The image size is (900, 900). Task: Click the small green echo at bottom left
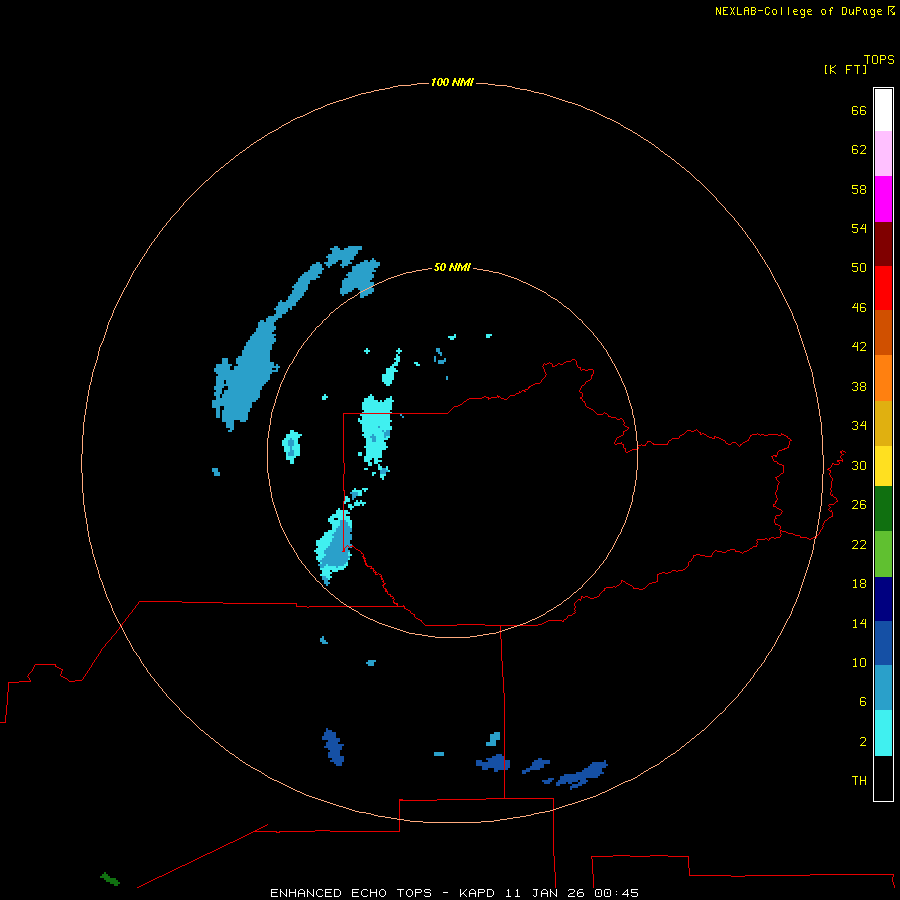(x=110, y=879)
